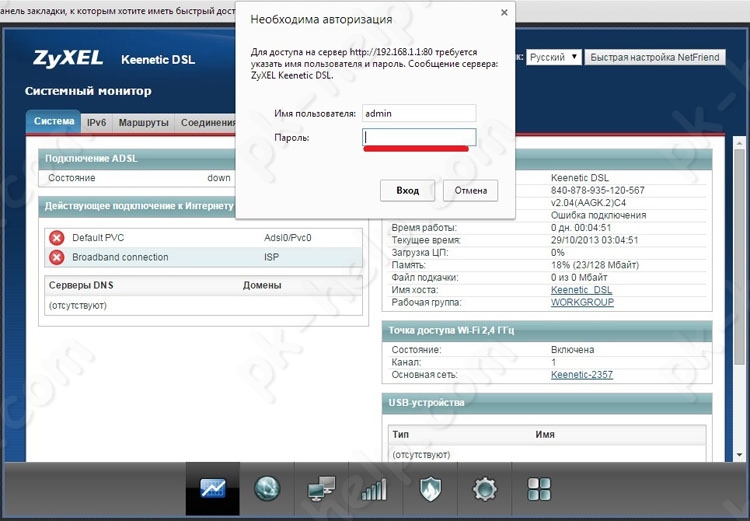Open the Keenetic-2357 network link
The height and width of the screenshot is (521, 750).
(582, 375)
